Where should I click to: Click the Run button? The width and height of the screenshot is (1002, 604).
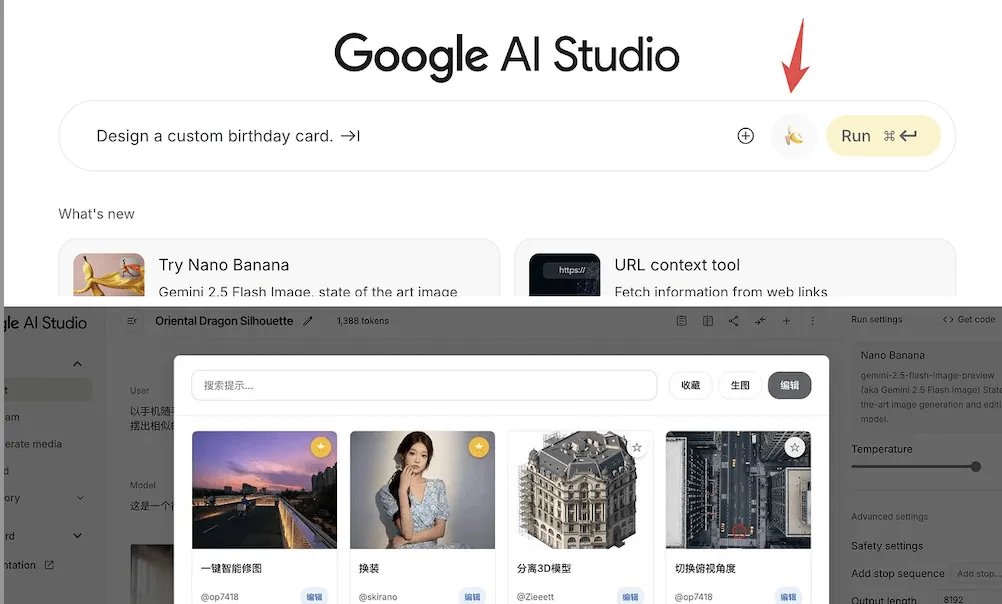point(883,136)
